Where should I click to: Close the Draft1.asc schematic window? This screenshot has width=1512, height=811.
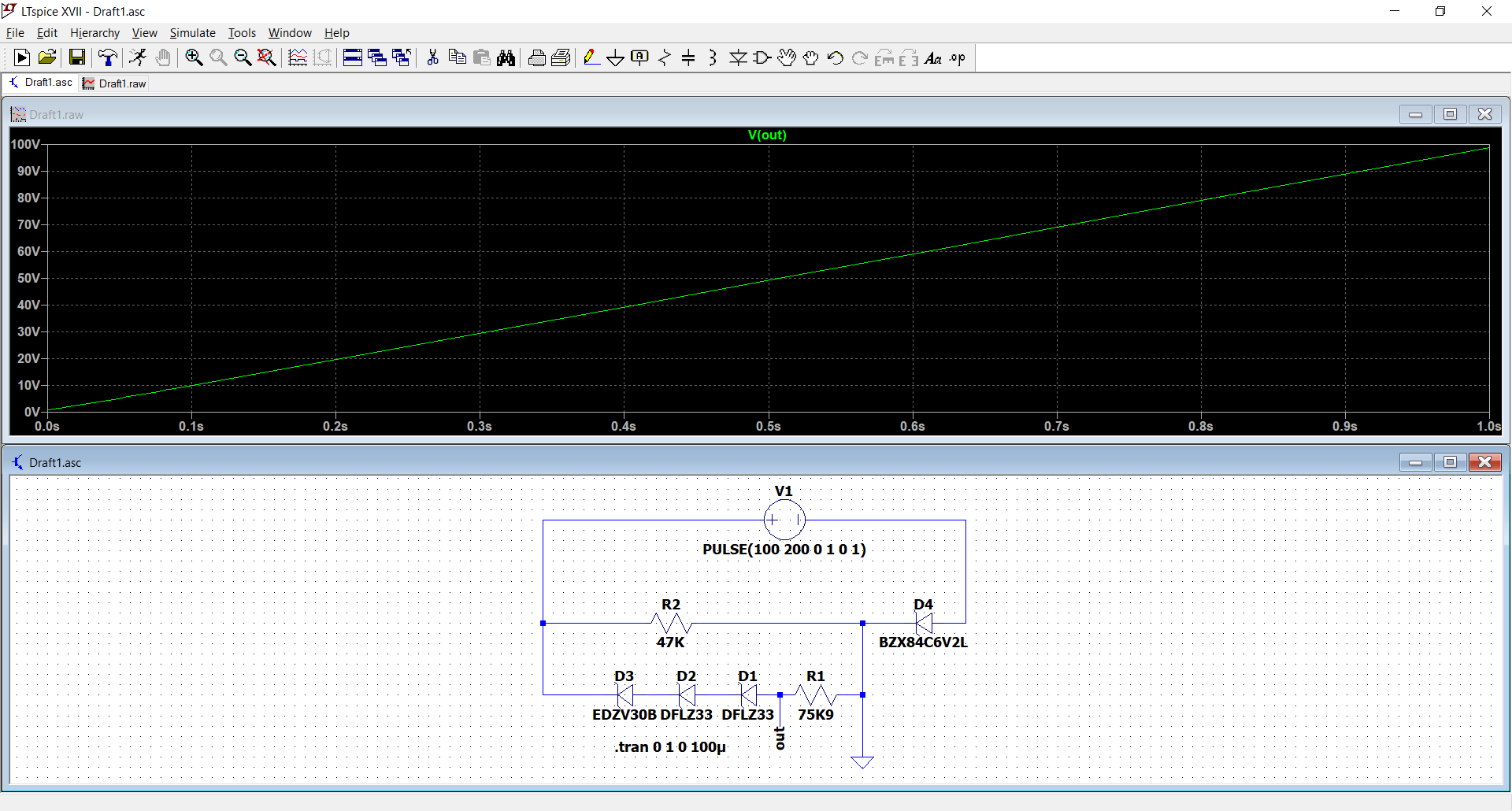pos(1484,462)
